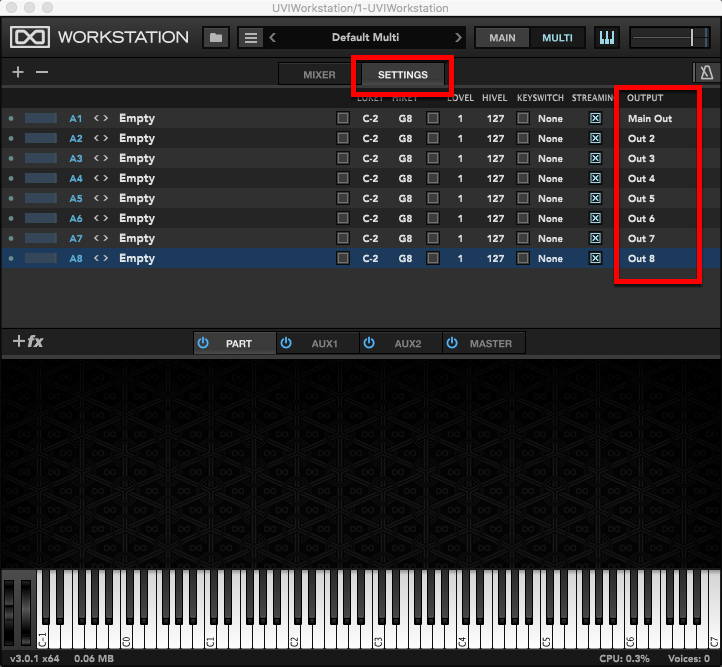Click previous/next preset arrows for part A1
The height and width of the screenshot is (667, 722).
point(101,118)
